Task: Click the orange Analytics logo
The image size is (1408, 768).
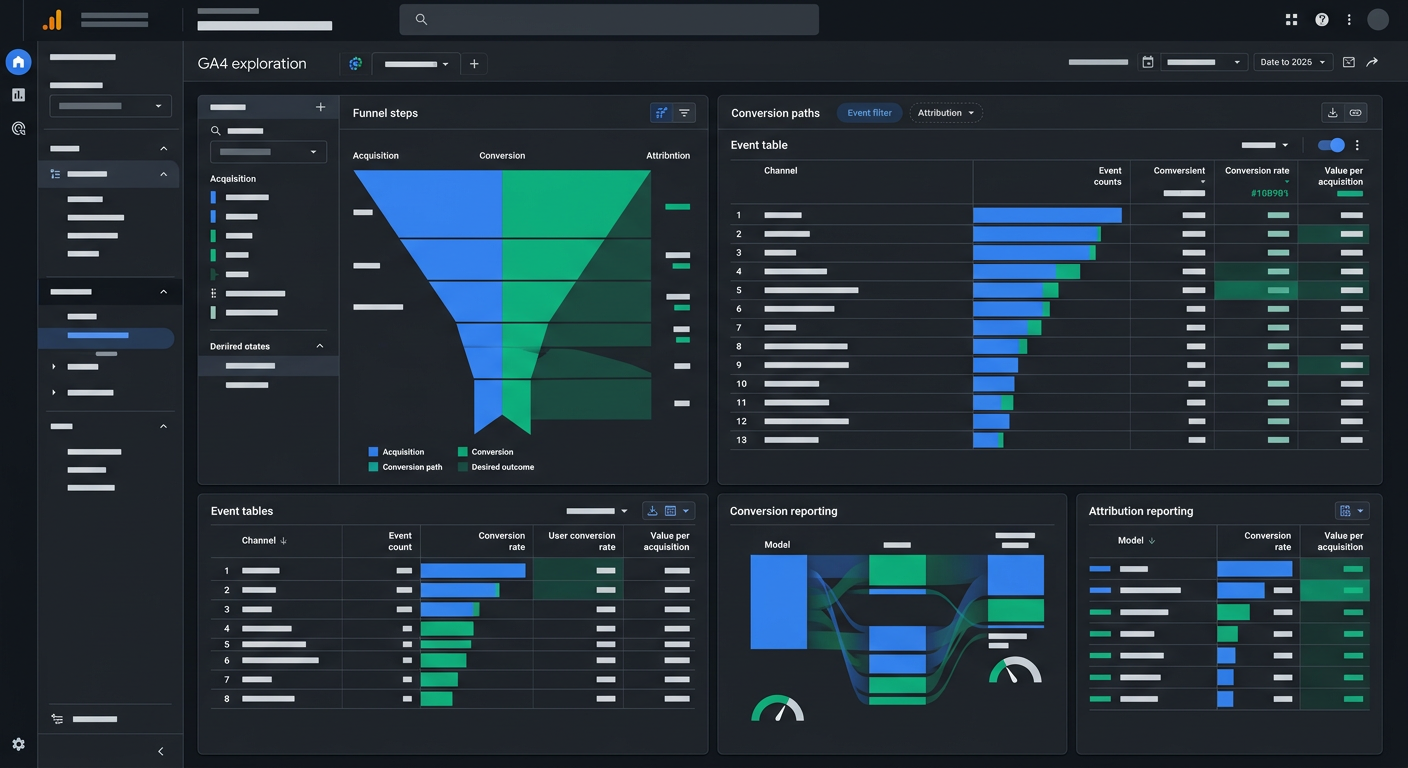Action: [x=52, y=20]
